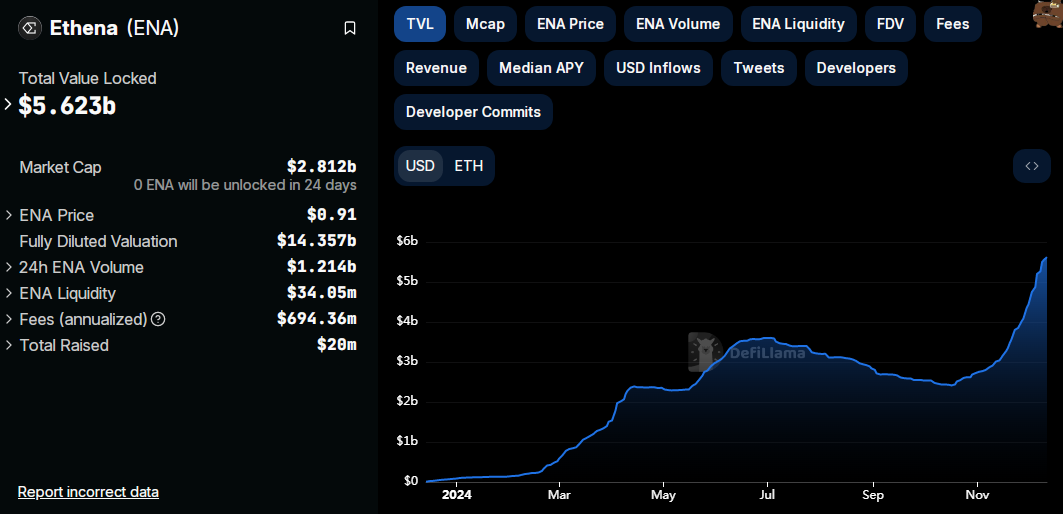This screenshot has width=1063, height=514.
Task: Enable the ENA Liquidity chart metric
Action: 799,24
